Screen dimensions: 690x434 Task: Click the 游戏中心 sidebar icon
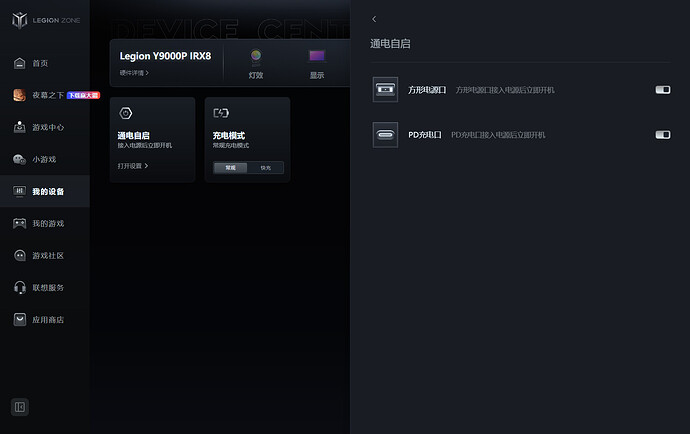click(x=19, y=127)
